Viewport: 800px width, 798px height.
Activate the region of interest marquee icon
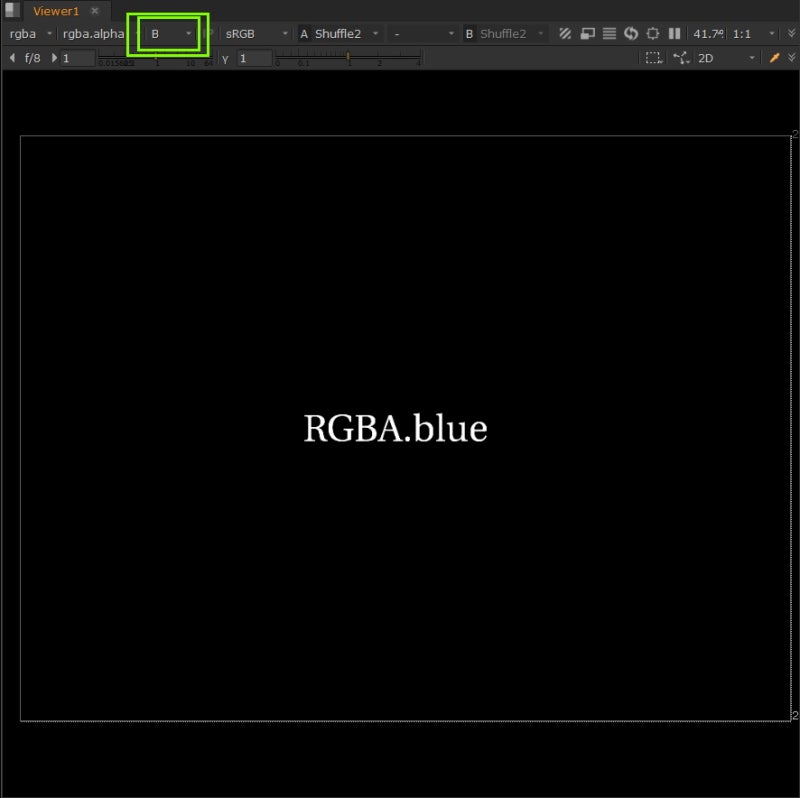coord(653,57)
